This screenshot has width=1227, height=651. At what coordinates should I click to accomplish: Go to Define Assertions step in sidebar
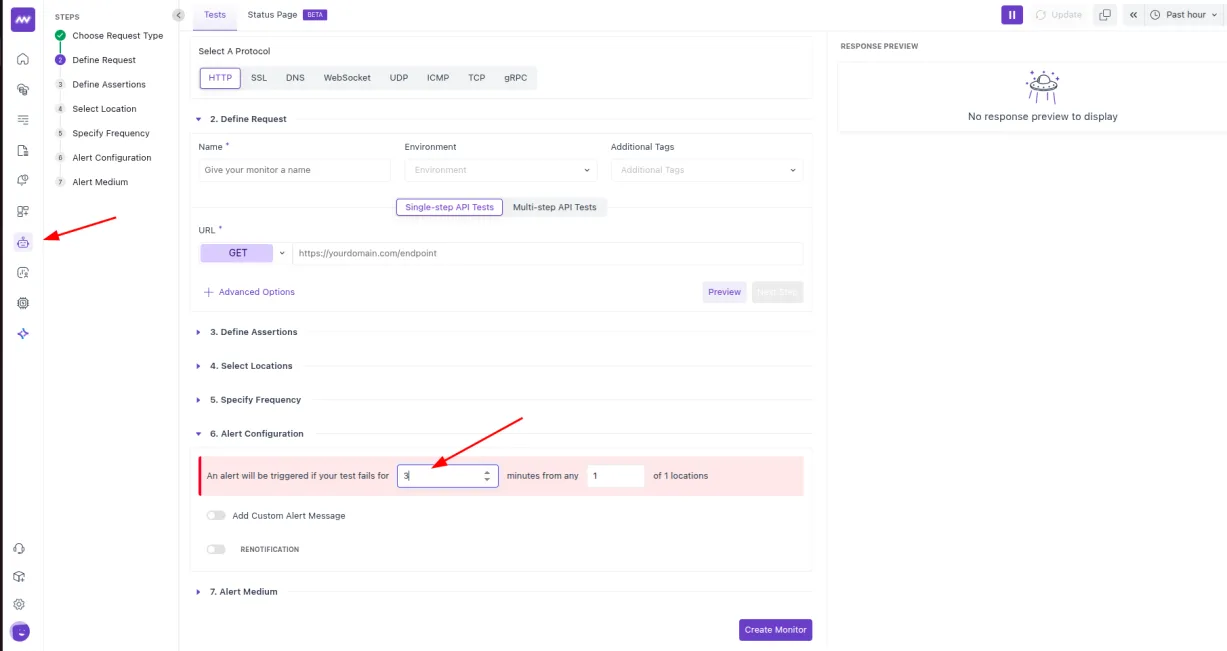point(109,85)
